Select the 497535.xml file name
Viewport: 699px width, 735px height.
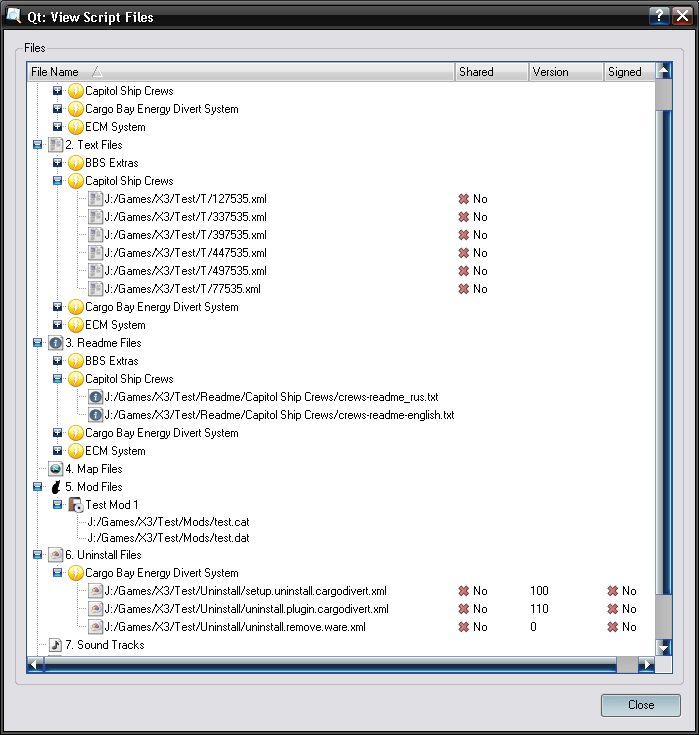tap(185, 271)
